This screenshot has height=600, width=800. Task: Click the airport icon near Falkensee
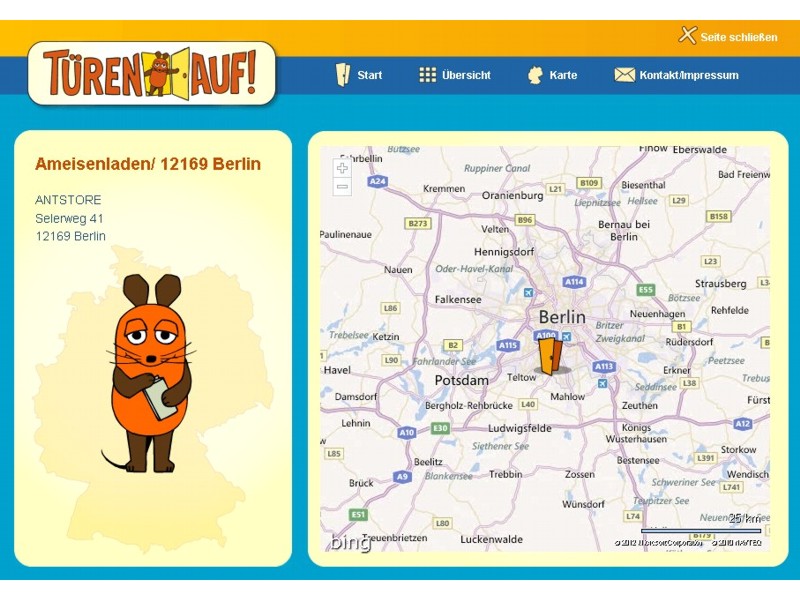(x=529, y=292)
